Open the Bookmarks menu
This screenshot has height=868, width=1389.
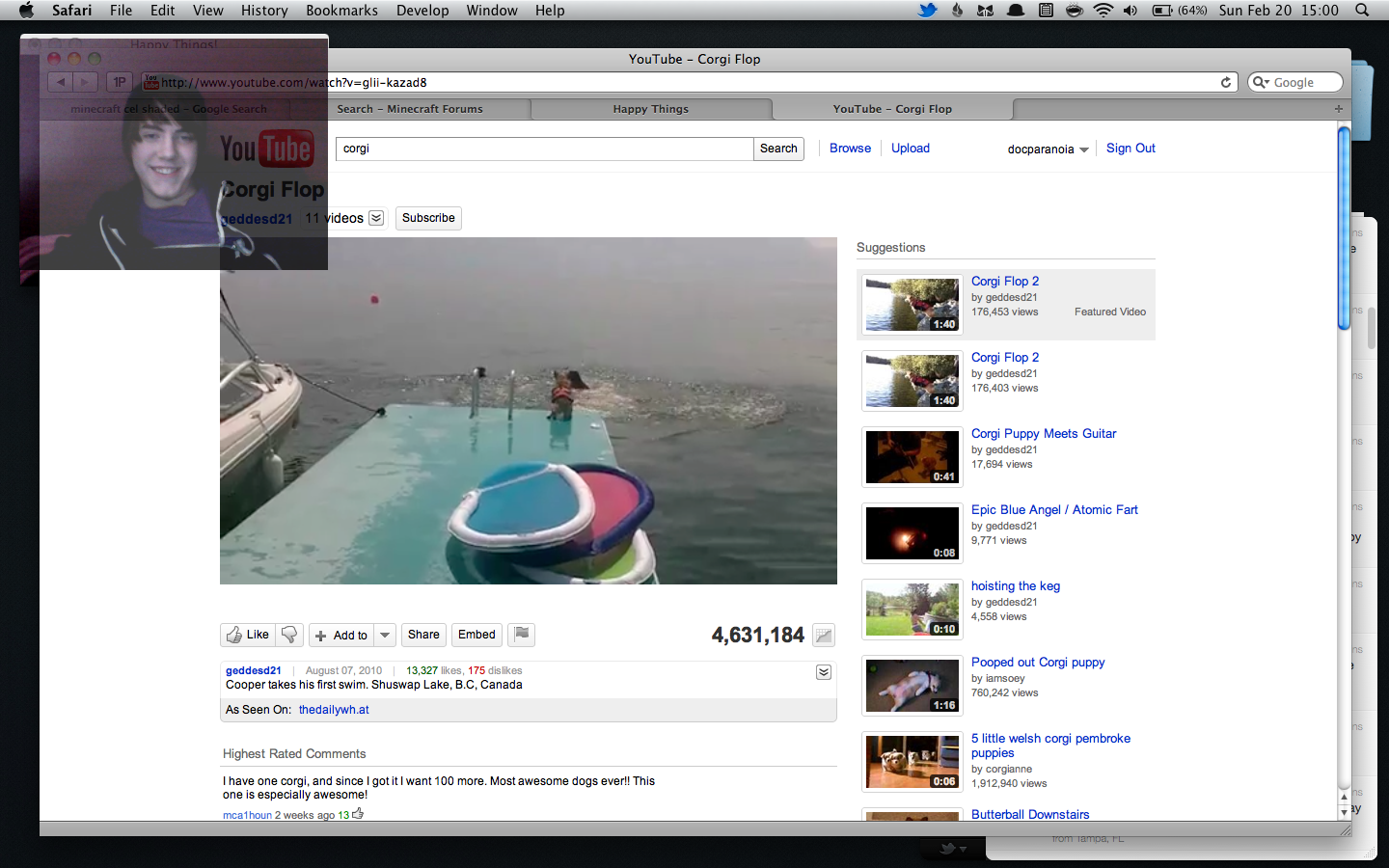(x=341, y=11)
